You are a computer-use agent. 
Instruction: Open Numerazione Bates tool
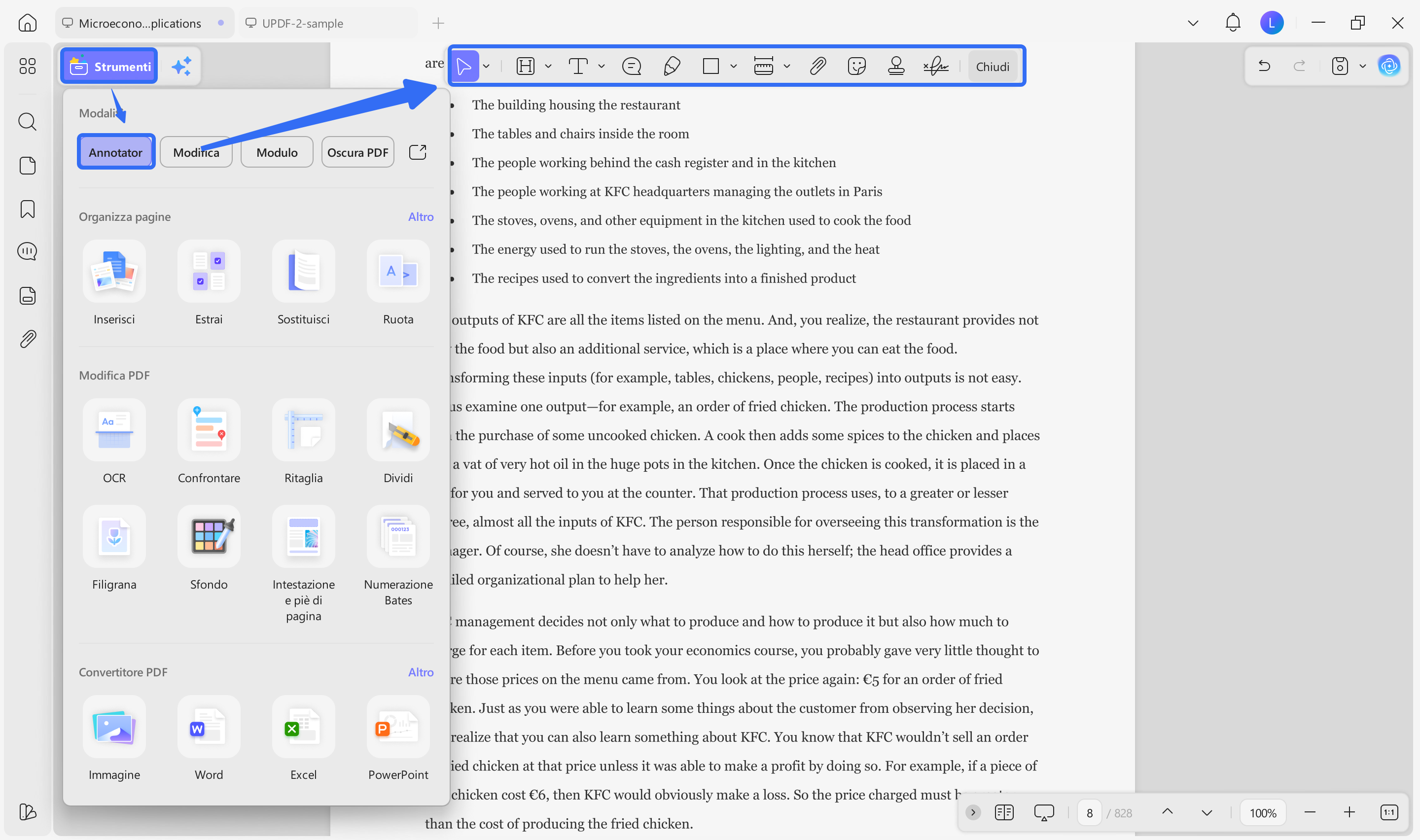[398, 556]
